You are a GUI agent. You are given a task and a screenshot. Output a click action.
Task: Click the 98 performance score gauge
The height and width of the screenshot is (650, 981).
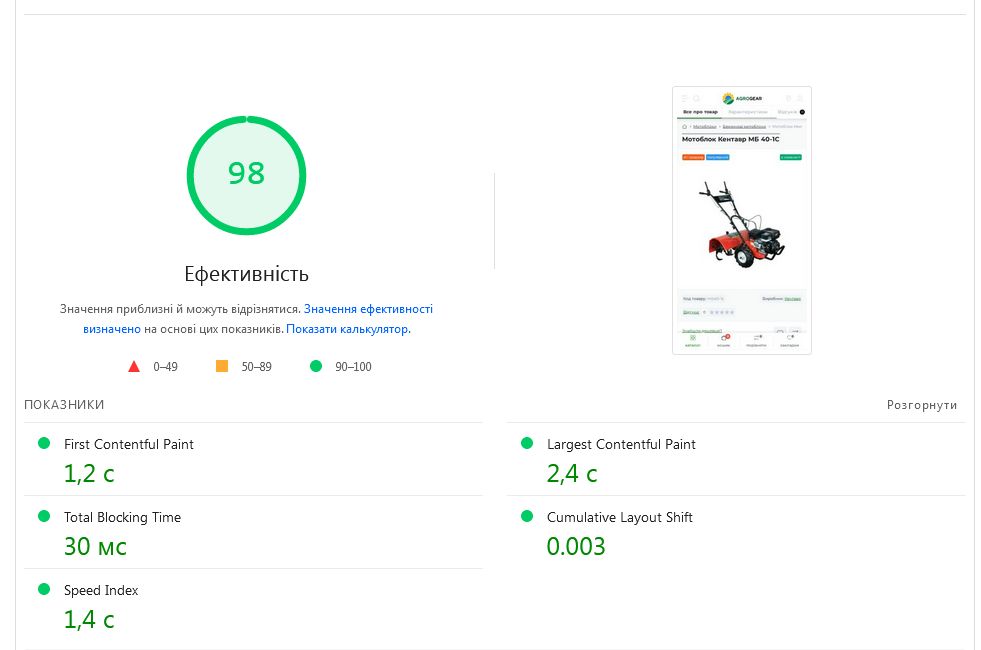tap(246, 175)
